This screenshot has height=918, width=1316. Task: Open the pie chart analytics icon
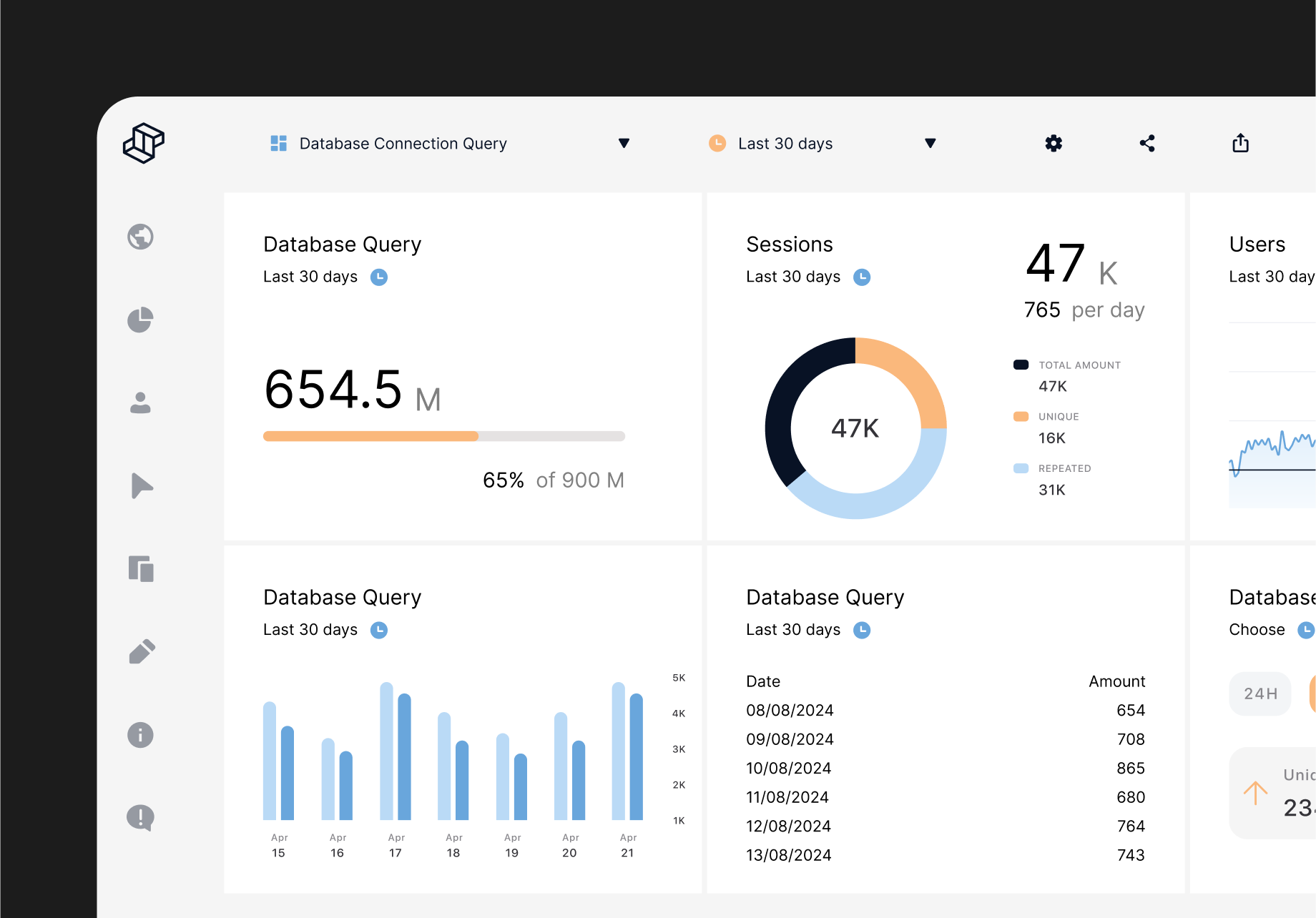click(x=140, y=320)
